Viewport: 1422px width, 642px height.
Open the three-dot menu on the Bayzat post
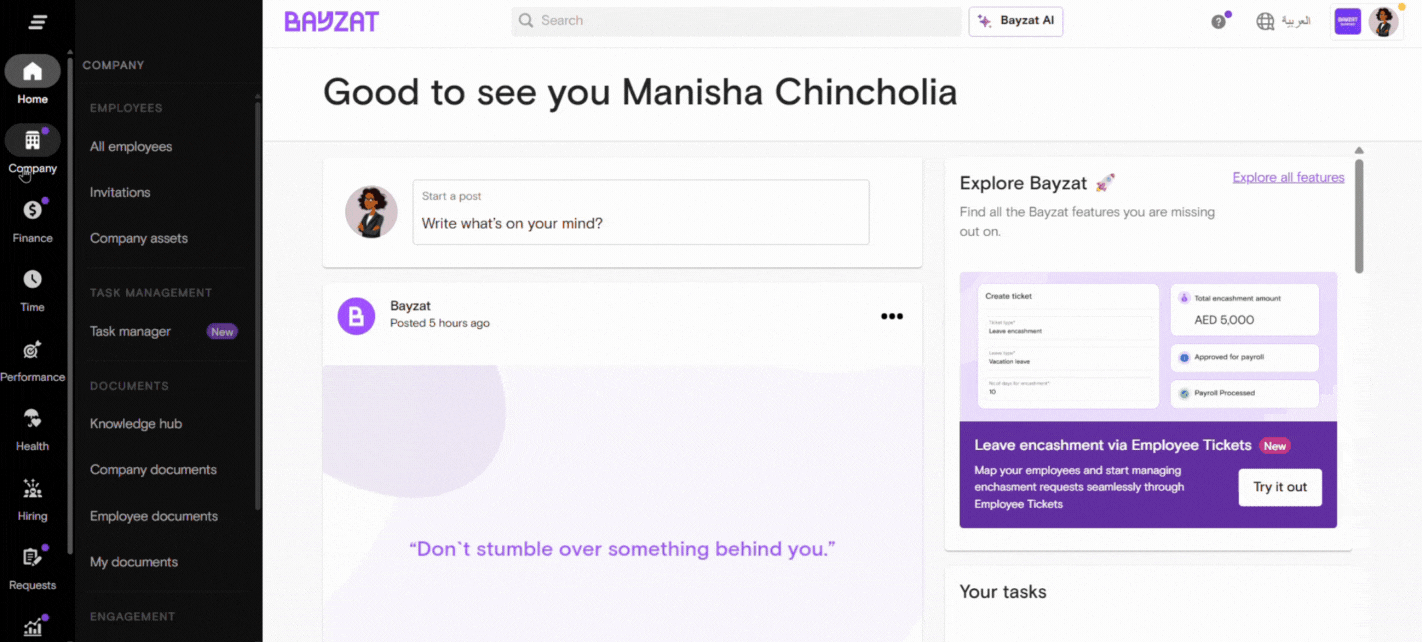click(x=892, y=316)
